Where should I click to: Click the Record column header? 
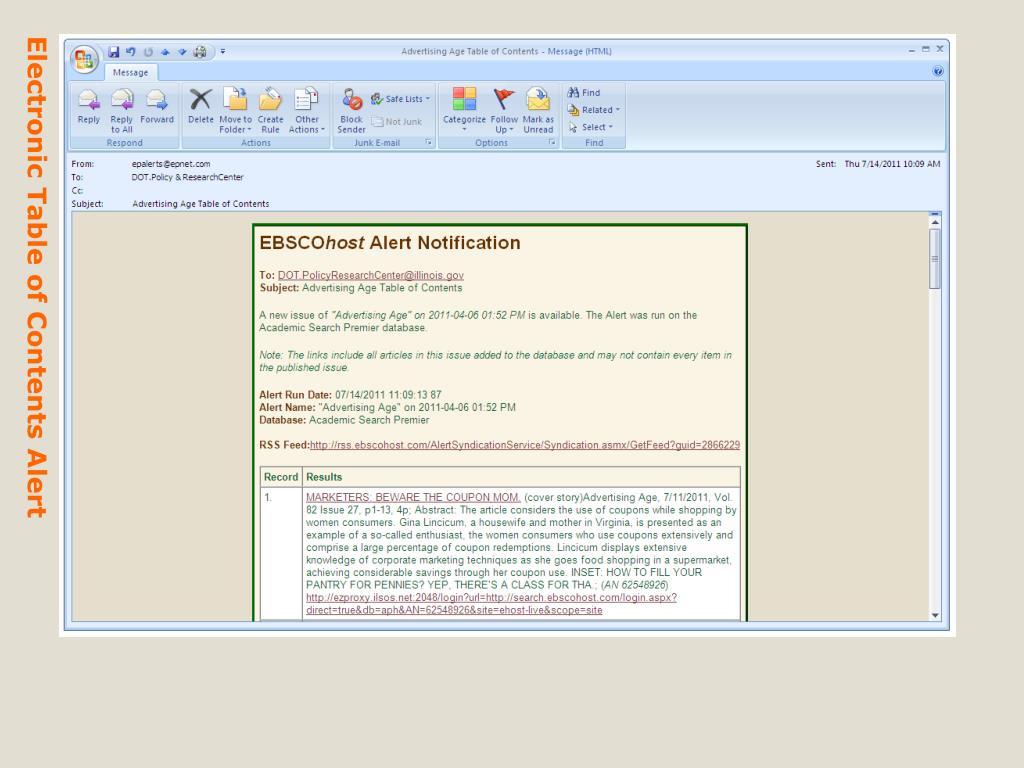281,477
